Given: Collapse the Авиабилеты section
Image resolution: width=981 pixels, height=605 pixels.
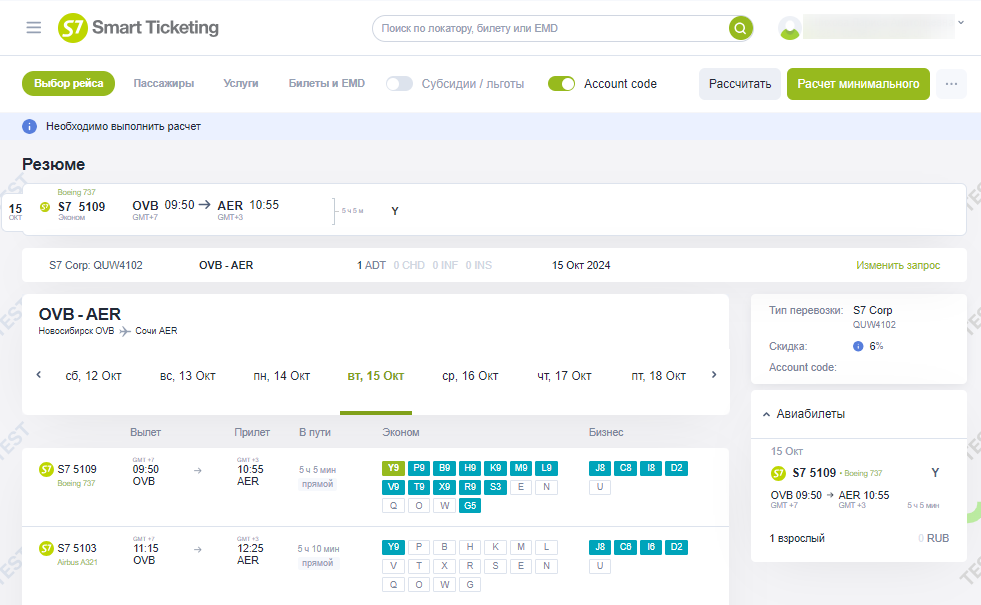Looking at the screenshot, I should pyautogui.click(x=766, y=414).
